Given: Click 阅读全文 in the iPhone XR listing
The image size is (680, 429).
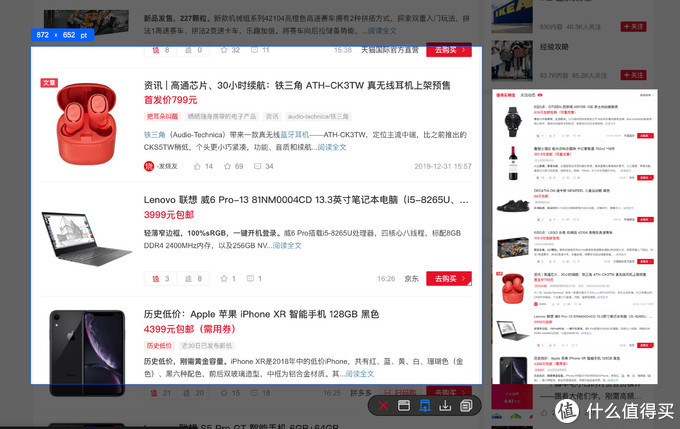Looking at the screenshot, I should point(360,374).
